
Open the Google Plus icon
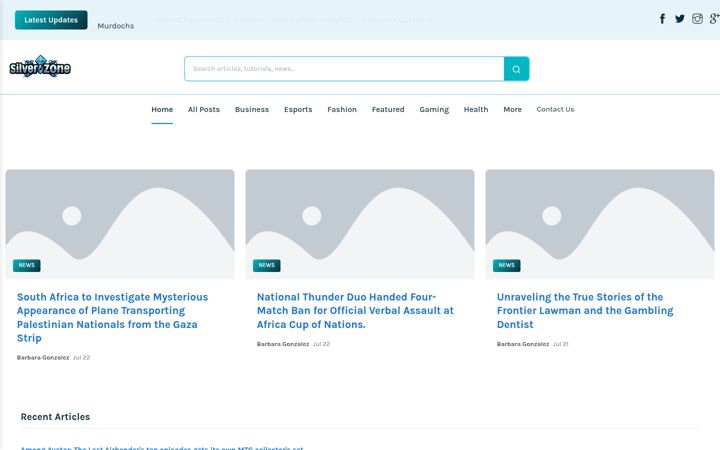click(714, 19)
